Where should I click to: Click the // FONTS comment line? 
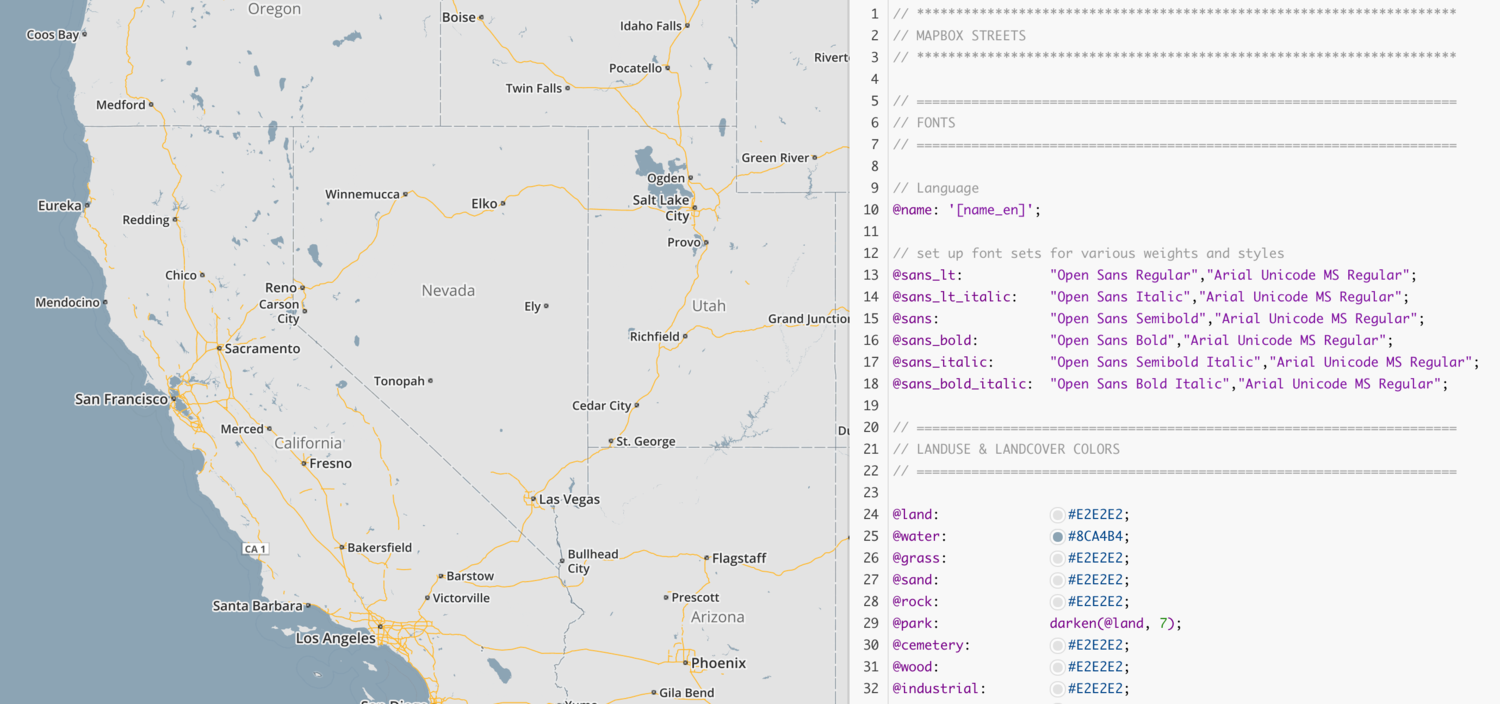pyautogui.click(x=924, y=123)
